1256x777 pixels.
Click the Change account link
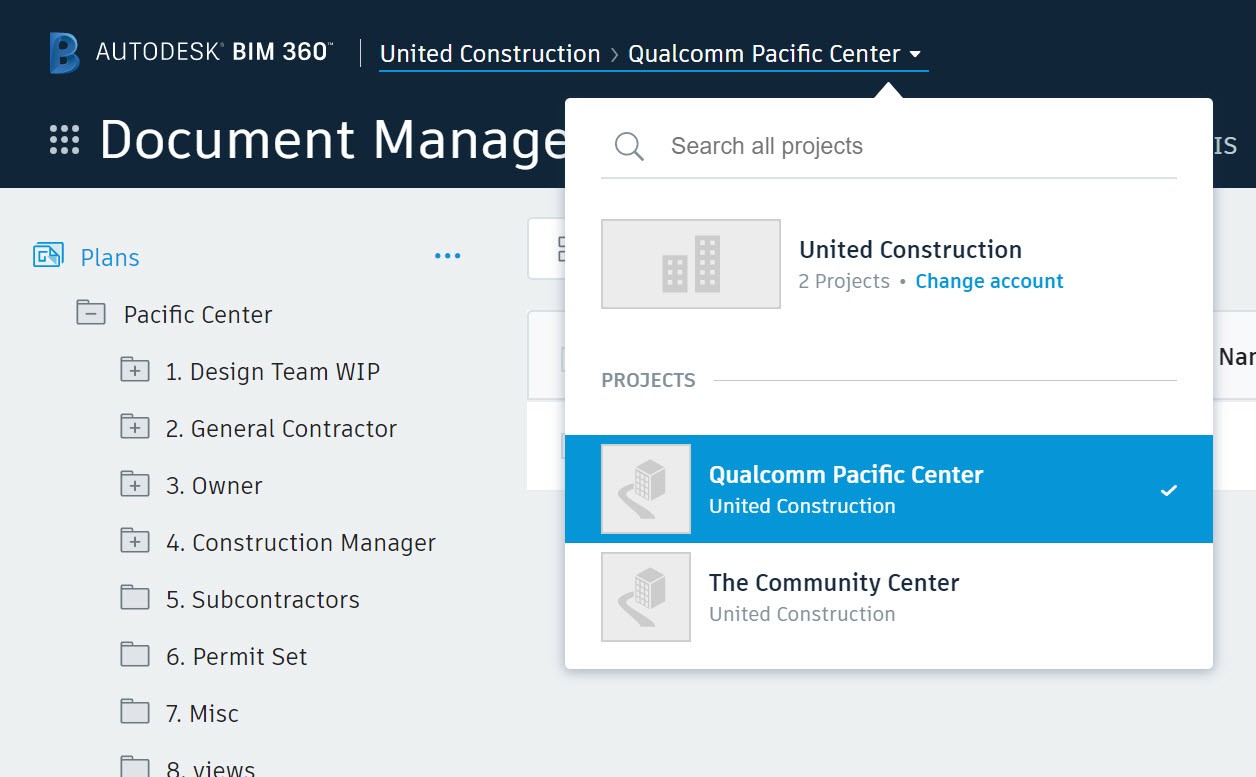tap(989, 281)
